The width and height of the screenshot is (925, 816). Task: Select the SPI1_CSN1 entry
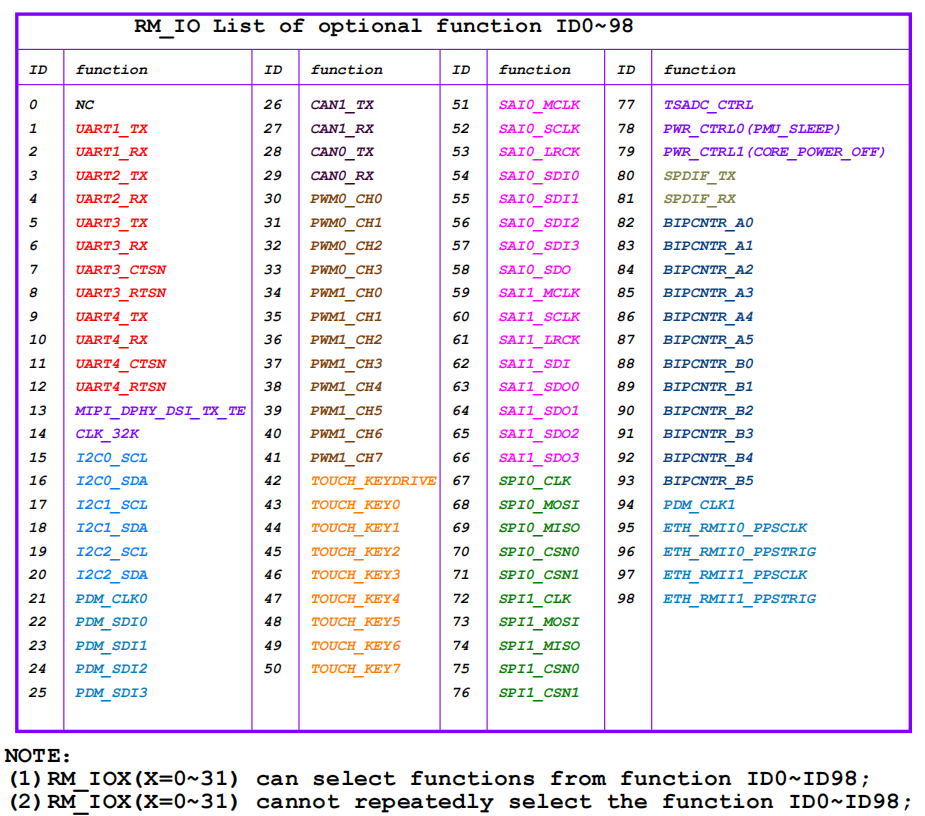[x=539, y=693]
